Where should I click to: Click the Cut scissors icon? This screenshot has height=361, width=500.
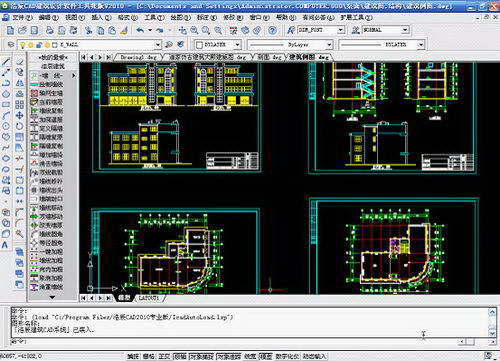click(x=88, y=31)
